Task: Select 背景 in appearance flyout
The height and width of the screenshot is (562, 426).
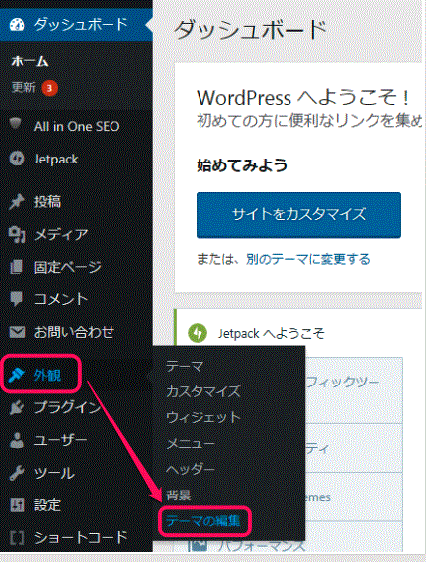Action: pos(178,495)
